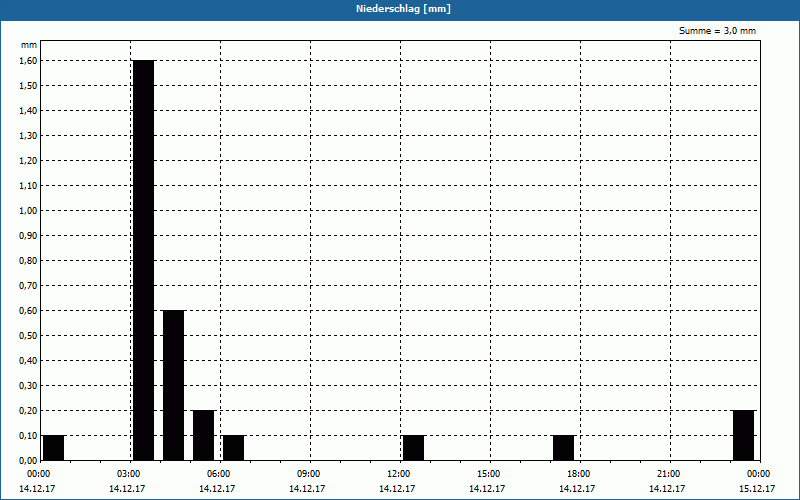Click the 09:00 time axis label
The width and height of the screenshot is (800, 500).
(x=309, y=474)
